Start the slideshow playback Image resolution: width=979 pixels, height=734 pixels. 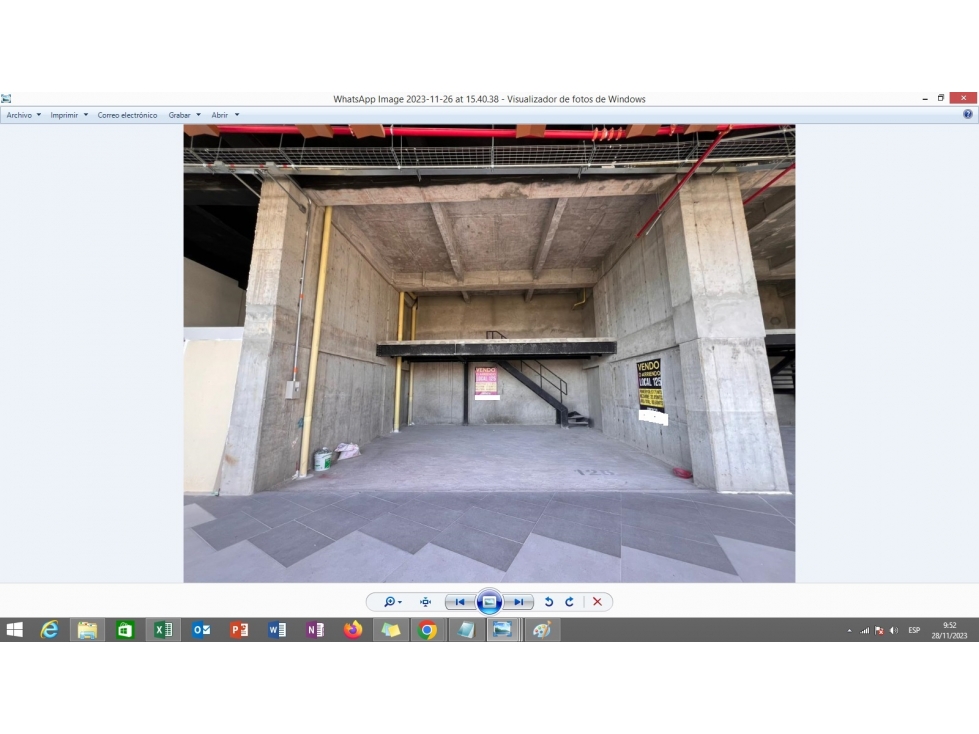[x=490, y=602]
